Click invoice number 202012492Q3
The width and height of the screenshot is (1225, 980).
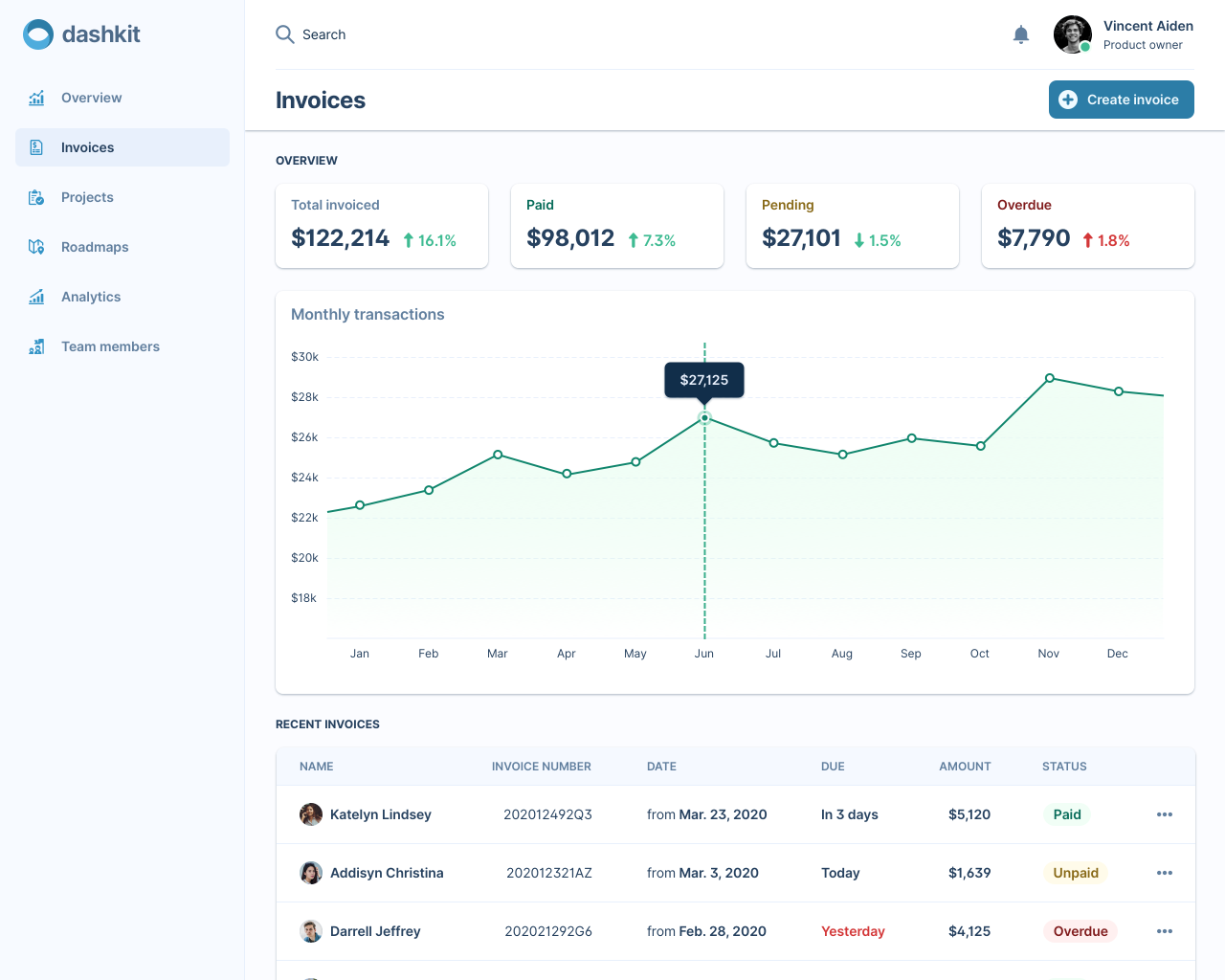[547, 814]
